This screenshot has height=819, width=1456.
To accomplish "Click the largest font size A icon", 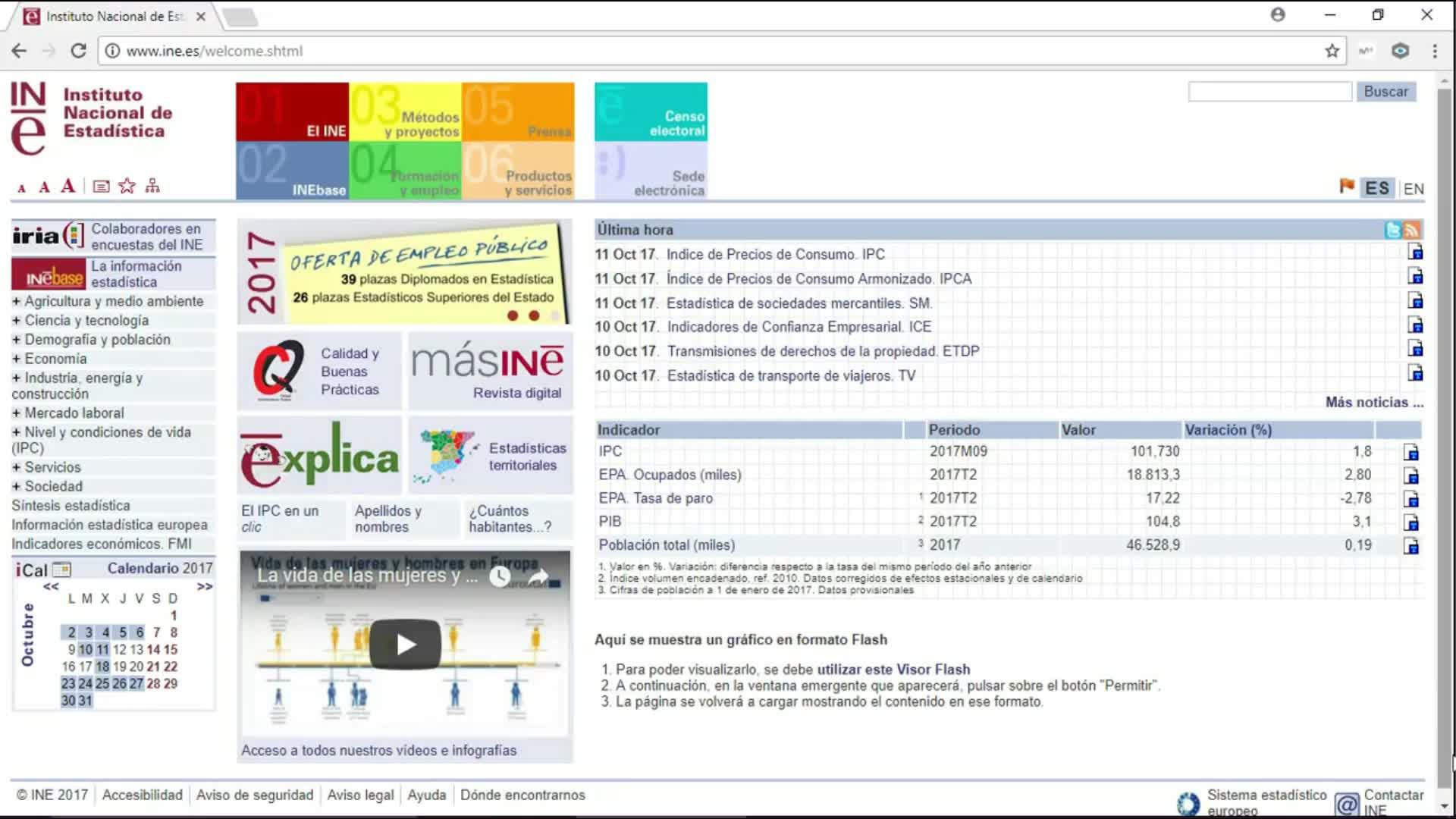I will tap(68, 185).
